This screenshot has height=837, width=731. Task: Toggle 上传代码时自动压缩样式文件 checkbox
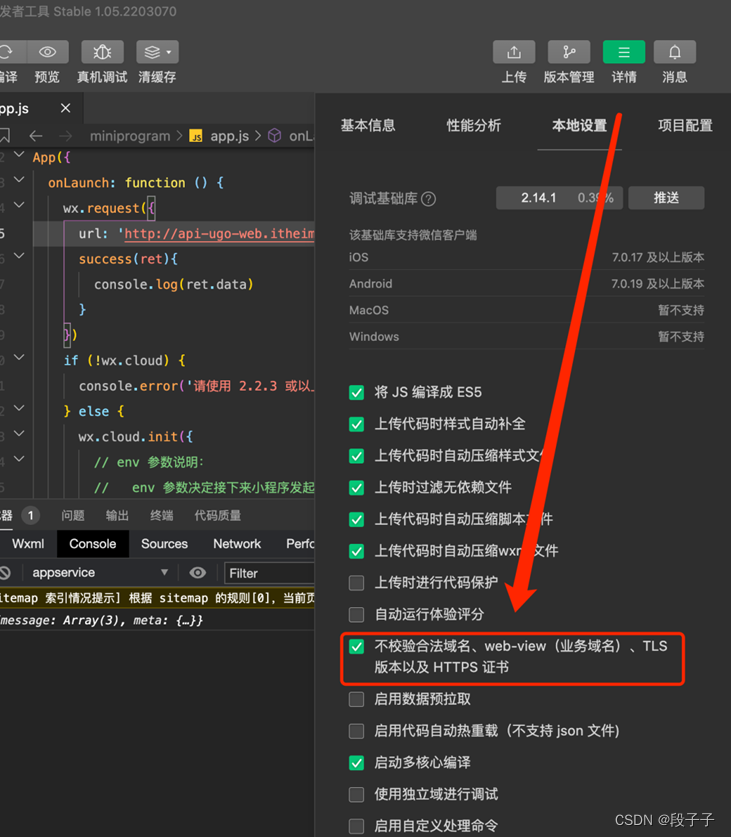coord(356,456)
